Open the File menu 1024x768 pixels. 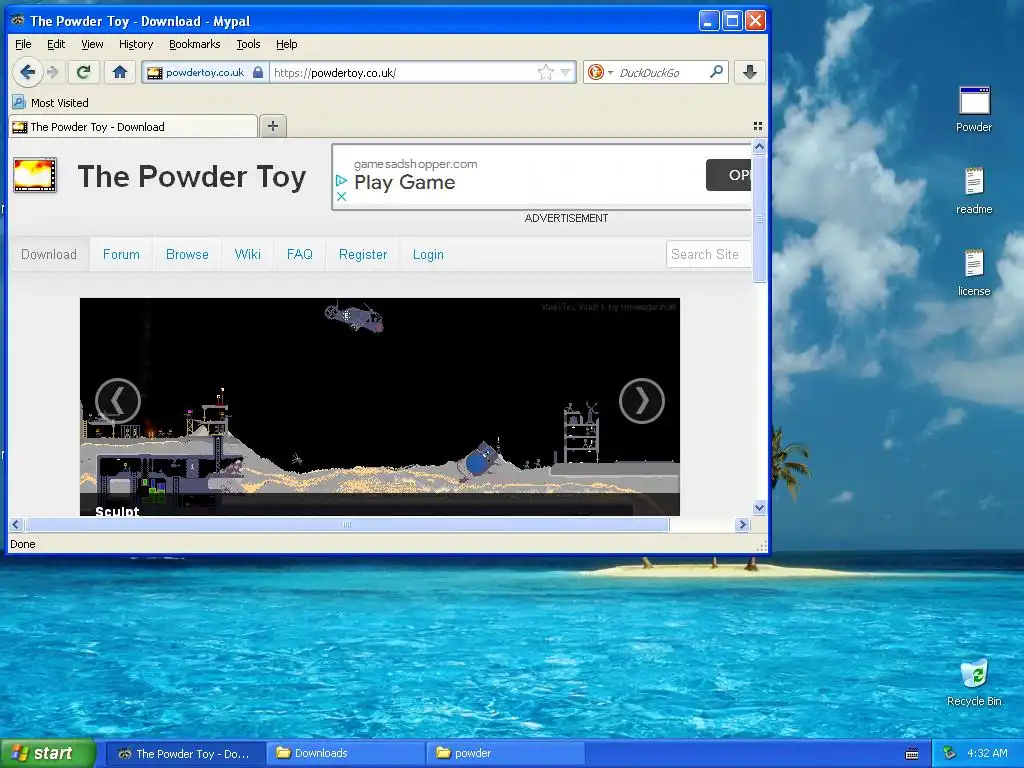pyautogui.click(x=23, y=44)
